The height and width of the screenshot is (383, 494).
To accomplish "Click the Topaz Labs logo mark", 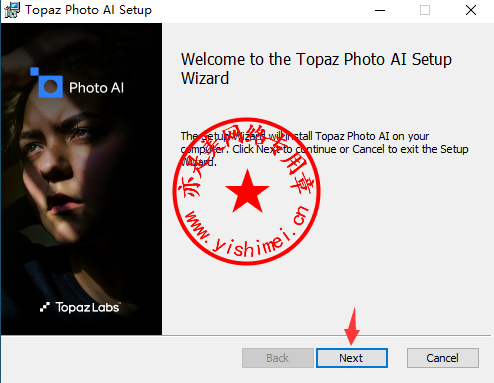I will click(45, 307).
